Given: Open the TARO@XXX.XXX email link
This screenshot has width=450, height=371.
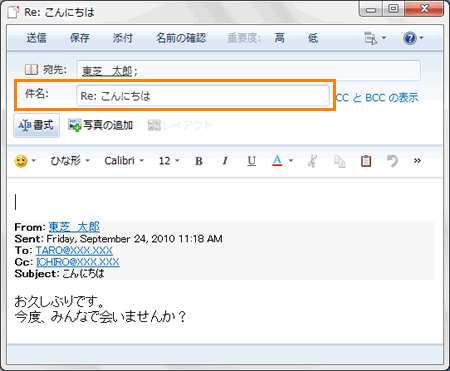Looking at the screenshot, I should pyautogui.click(x=74, y=250).
